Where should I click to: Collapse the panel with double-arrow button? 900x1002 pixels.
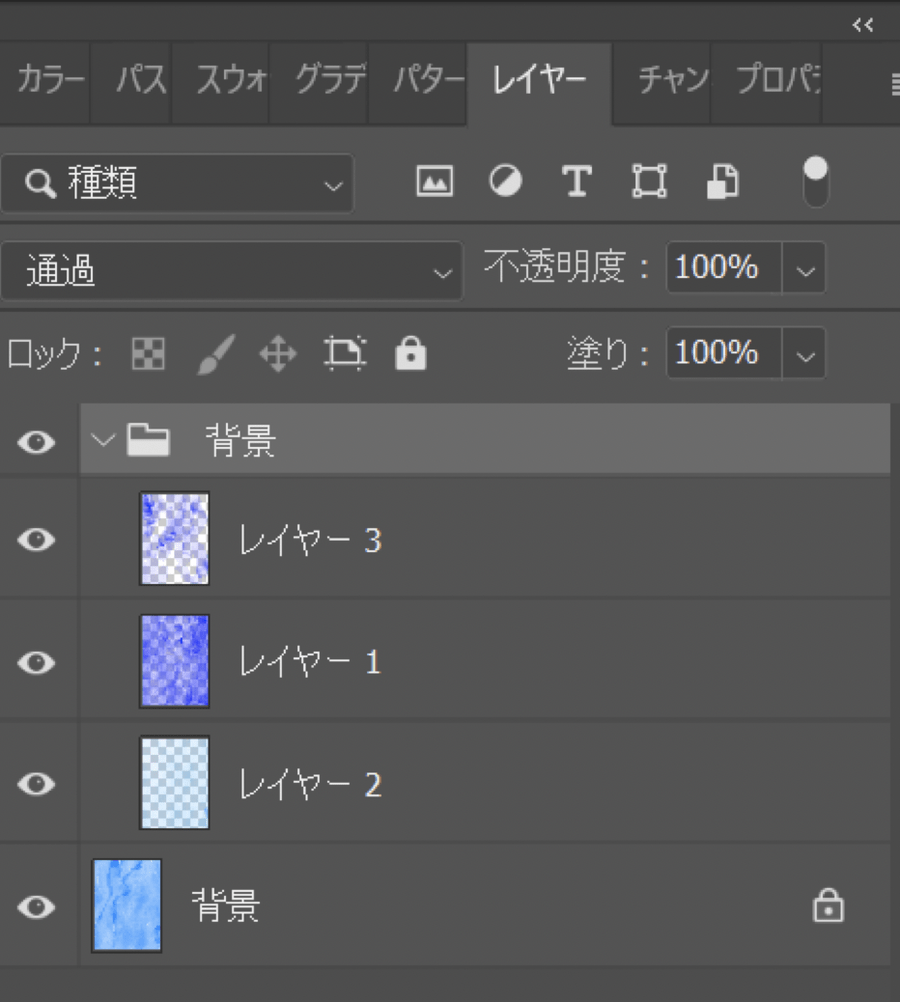863,25
